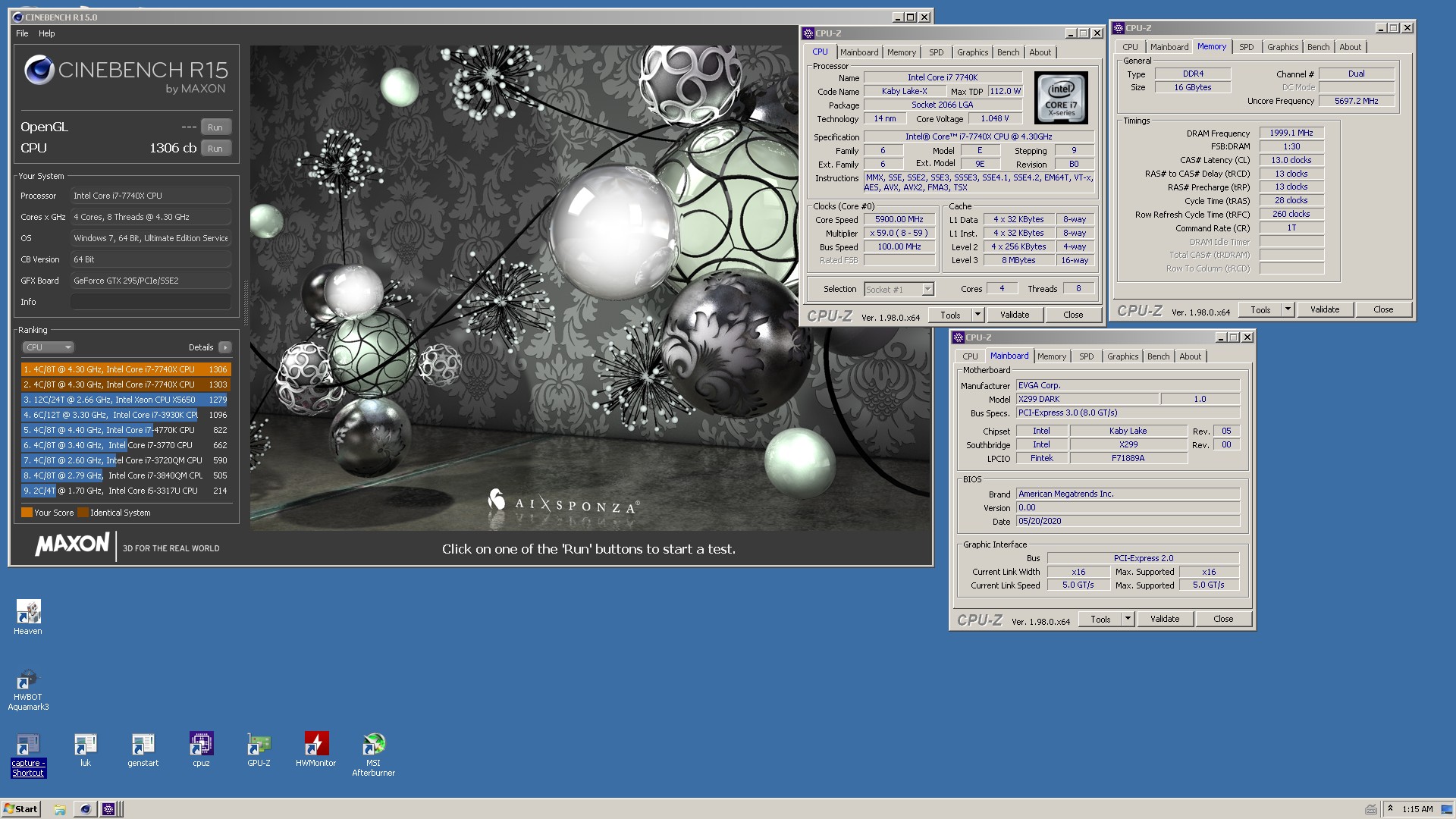The width and height of the screenshot is (1456, 819).
Task: Open the genstart desktop shortcut
Action: coord(143,751)
